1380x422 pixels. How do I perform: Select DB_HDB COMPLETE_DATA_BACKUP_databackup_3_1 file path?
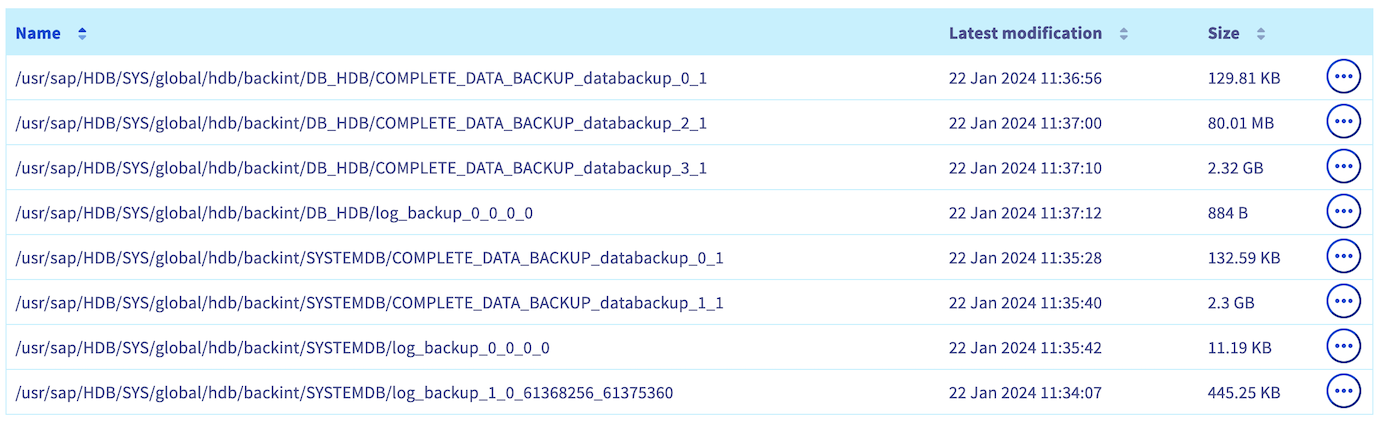point(361,168)
